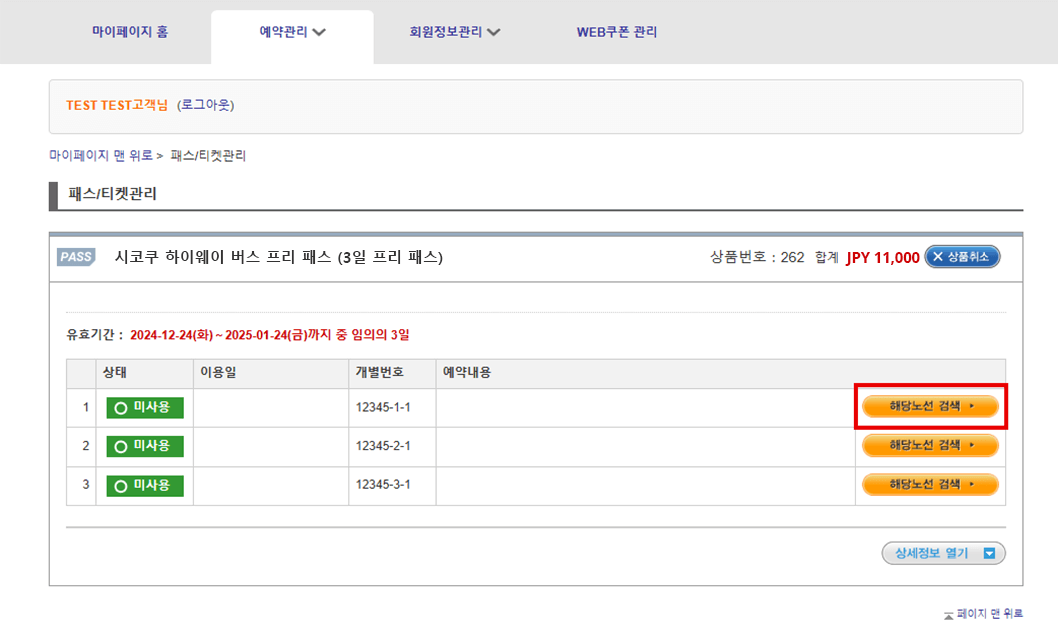Screen dimensions: 1058x633
Task: Toggle the 미사용 status badge in row 3
Action: [145, 485]
